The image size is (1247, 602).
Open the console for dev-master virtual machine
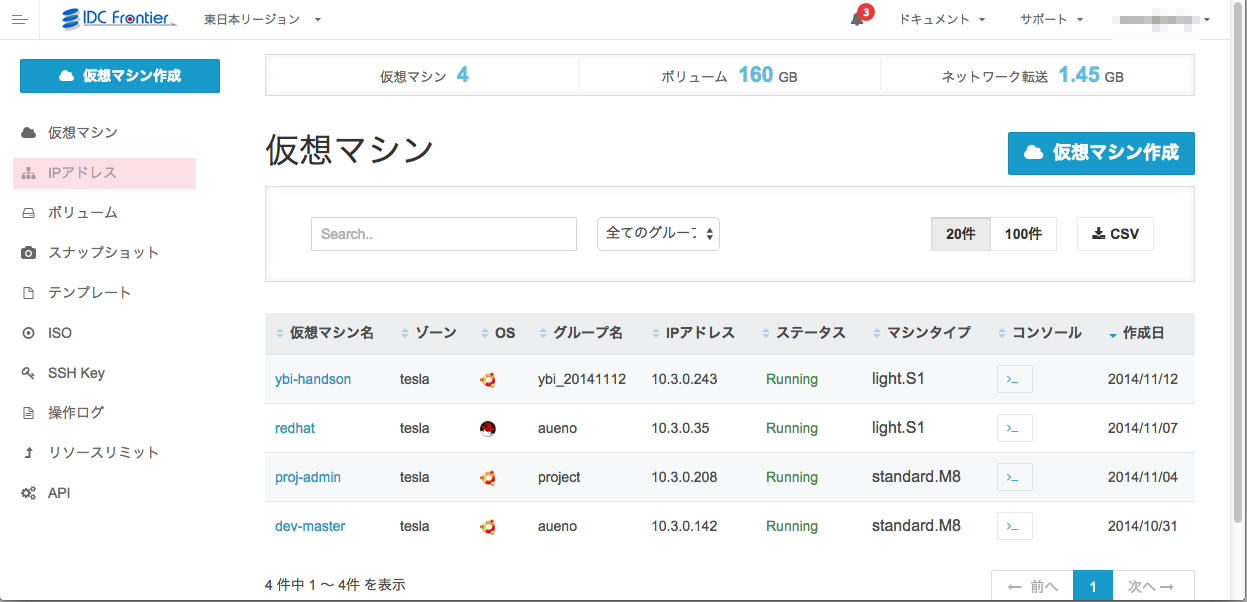click(1014, 526)
